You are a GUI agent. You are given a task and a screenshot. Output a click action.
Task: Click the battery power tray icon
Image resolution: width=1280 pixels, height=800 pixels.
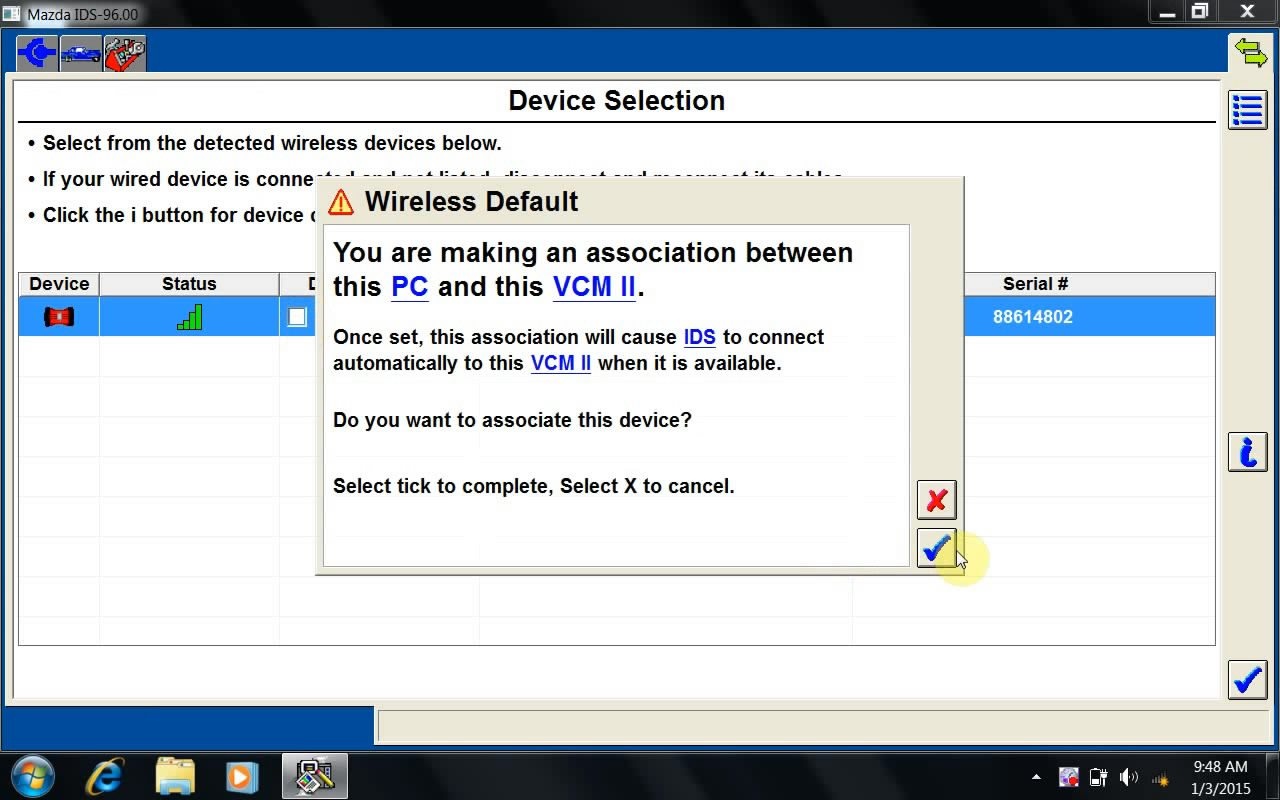(1098, 777)
